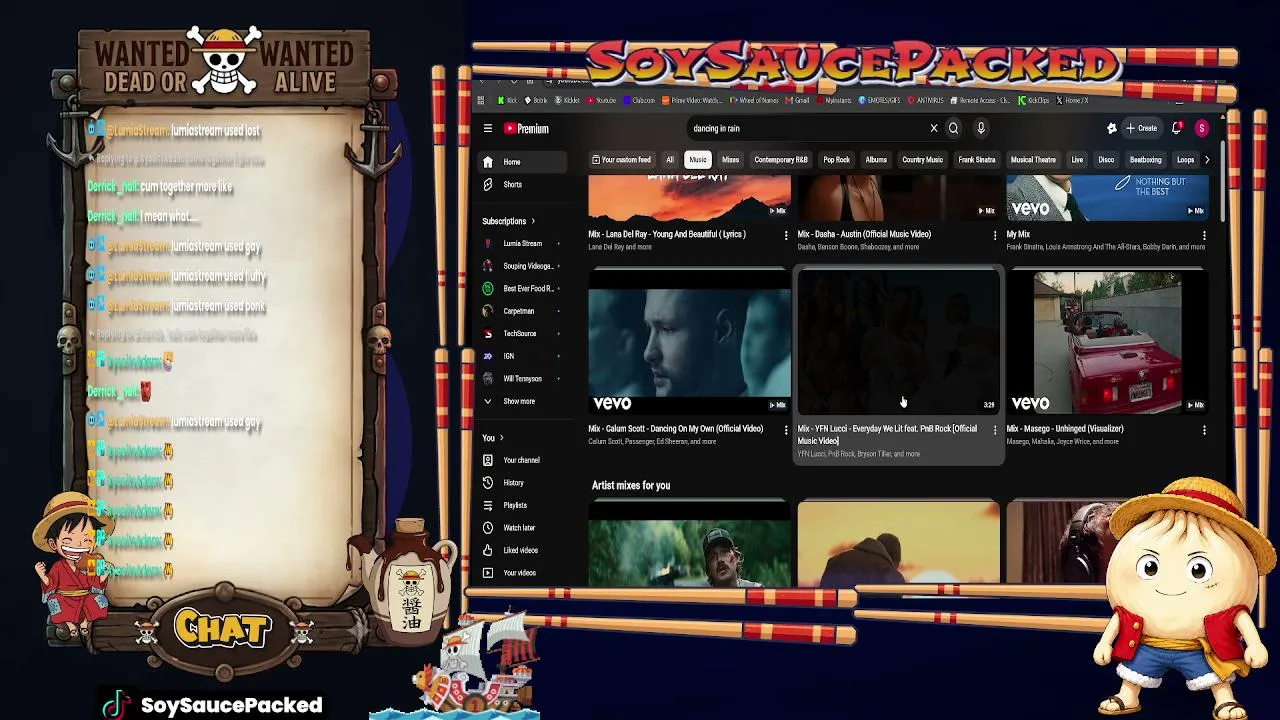
Task: Expand the You section chevron
Action: (x=502, y=438)
